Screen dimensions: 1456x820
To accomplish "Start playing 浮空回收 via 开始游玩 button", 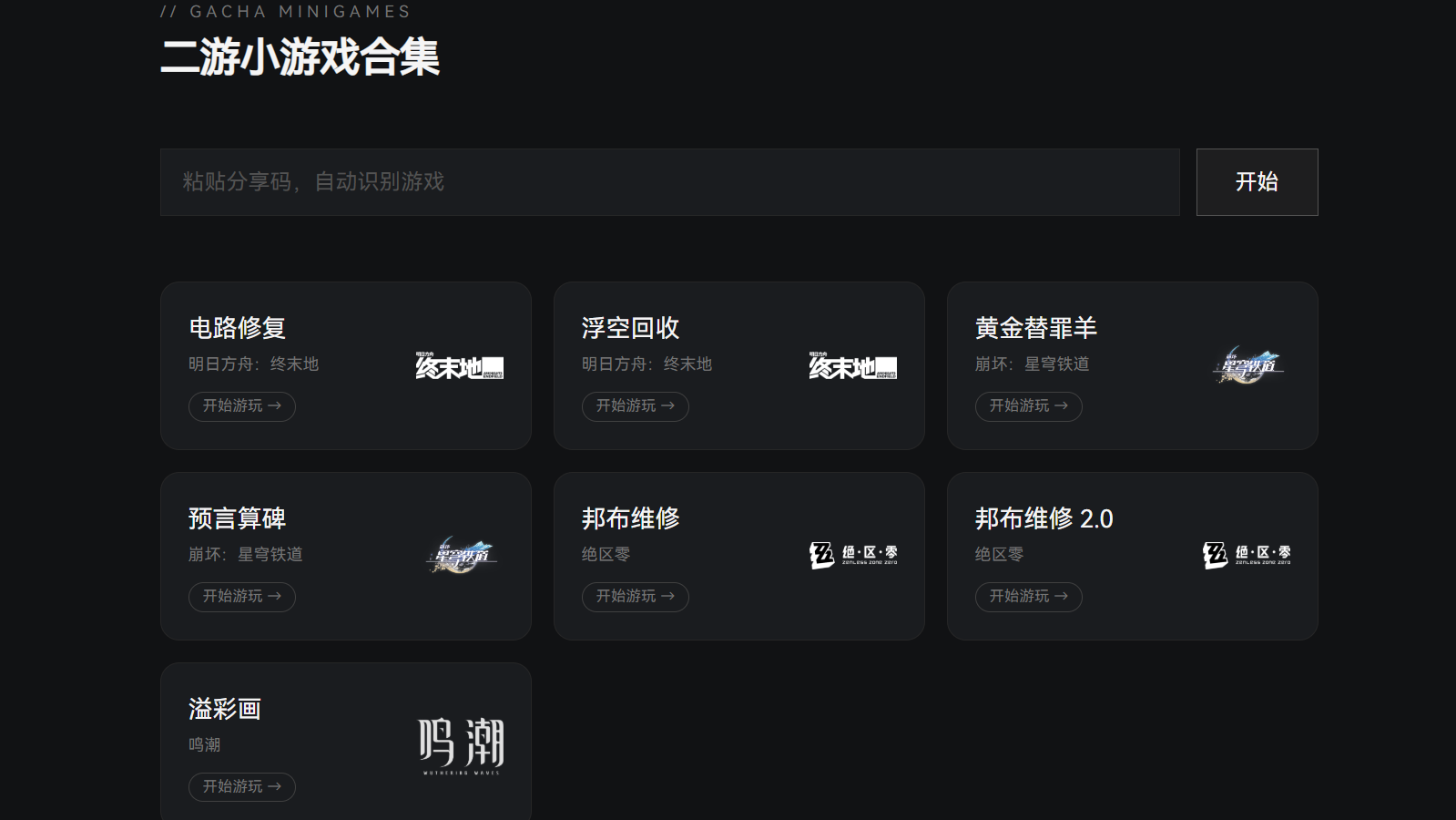I will point(636,406).
